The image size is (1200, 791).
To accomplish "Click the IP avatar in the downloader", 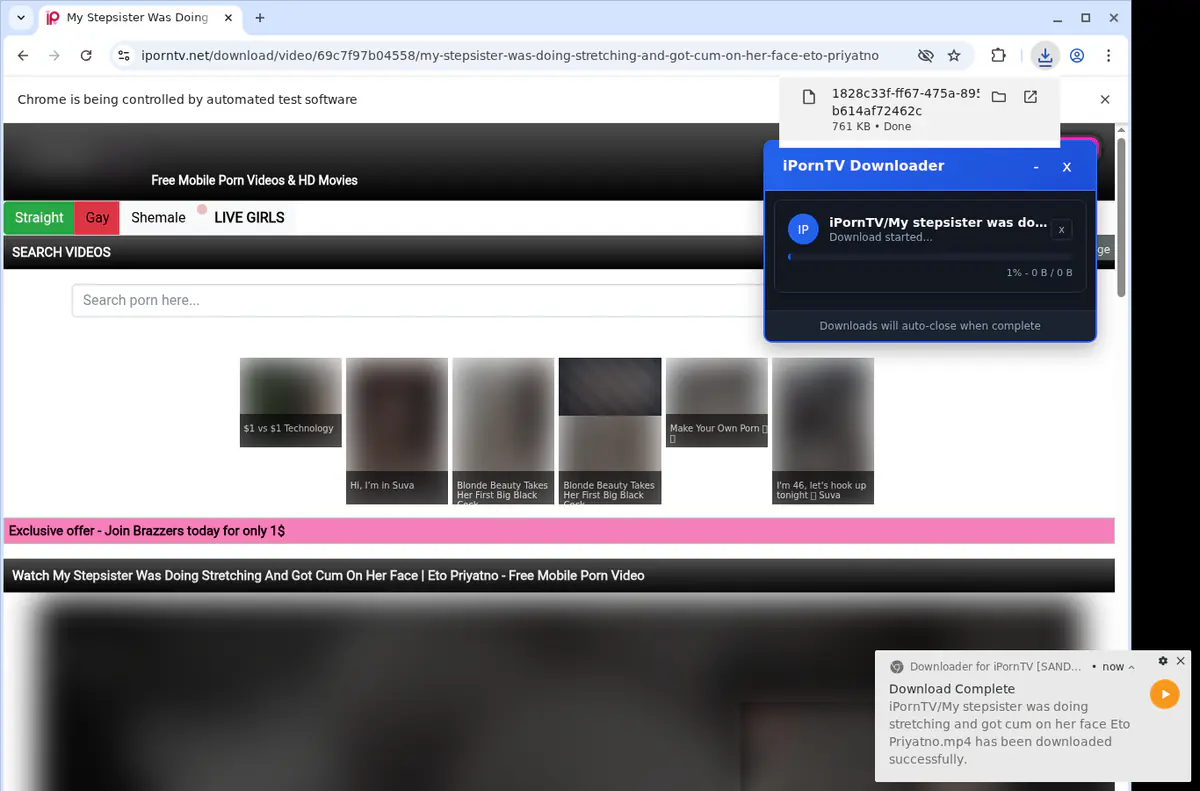I will coord(803,229).
